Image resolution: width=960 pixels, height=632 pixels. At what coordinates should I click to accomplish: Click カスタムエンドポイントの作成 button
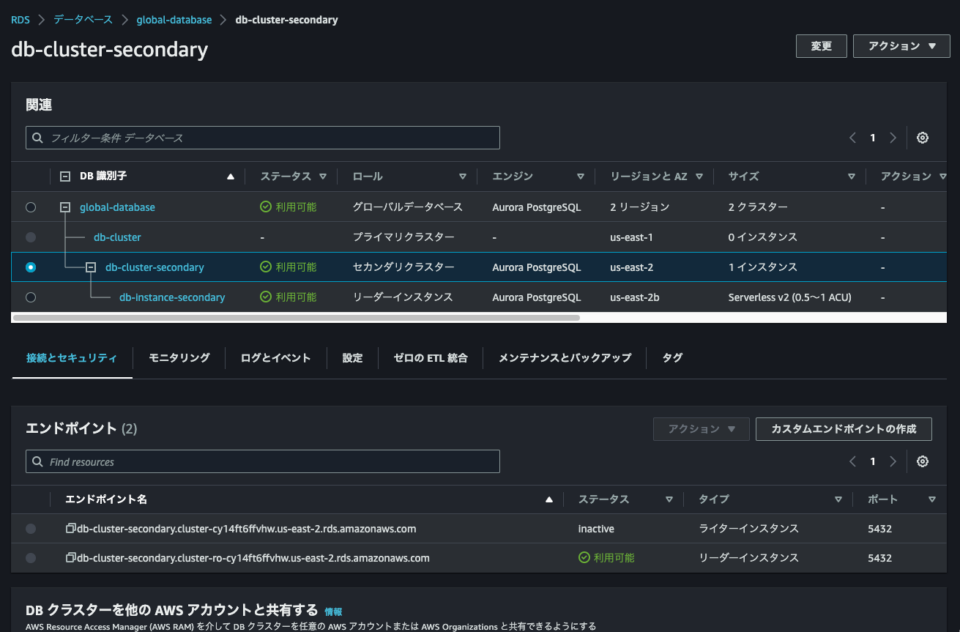[x=842, y=428]
